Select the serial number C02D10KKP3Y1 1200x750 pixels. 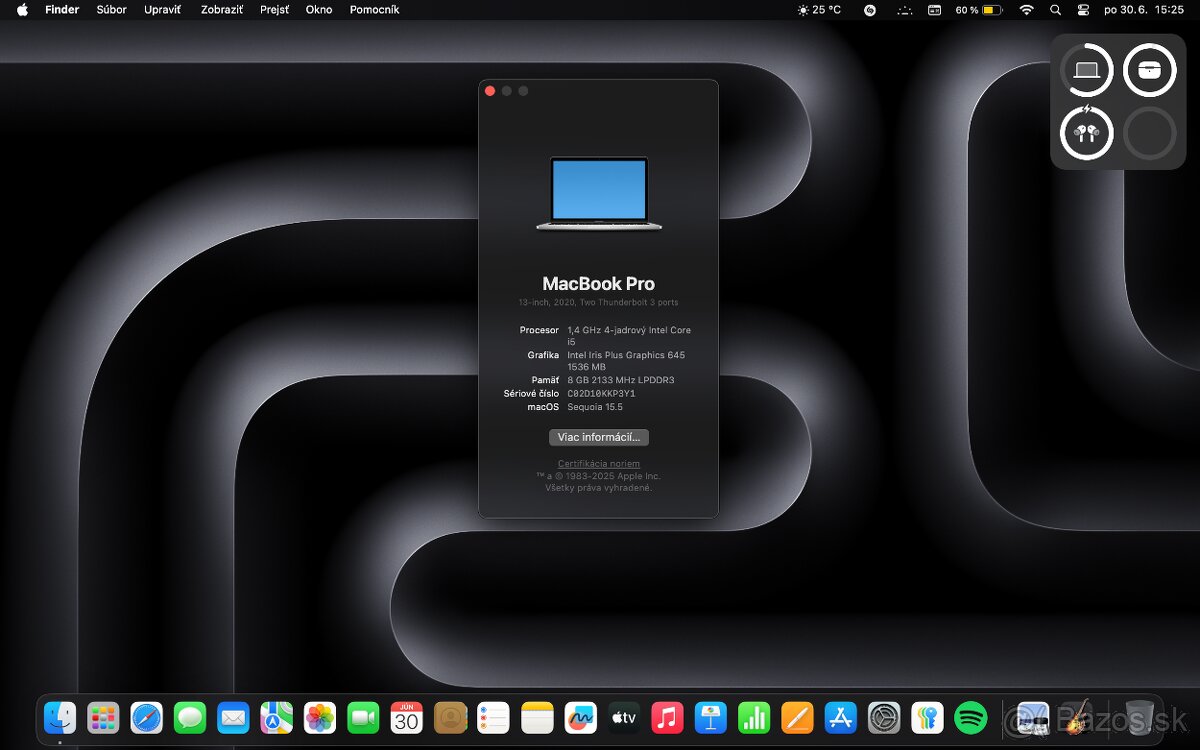click(601, 394)
